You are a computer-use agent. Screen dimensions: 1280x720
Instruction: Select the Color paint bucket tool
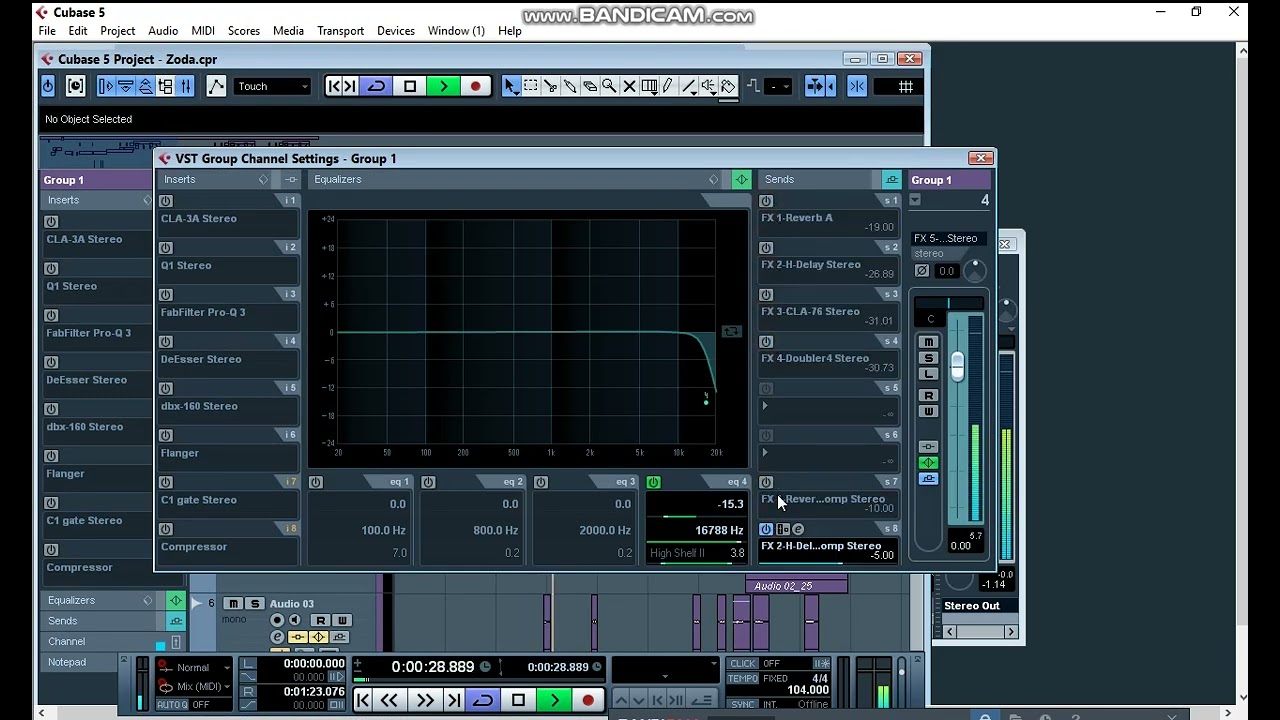click(x=728, y=87)
